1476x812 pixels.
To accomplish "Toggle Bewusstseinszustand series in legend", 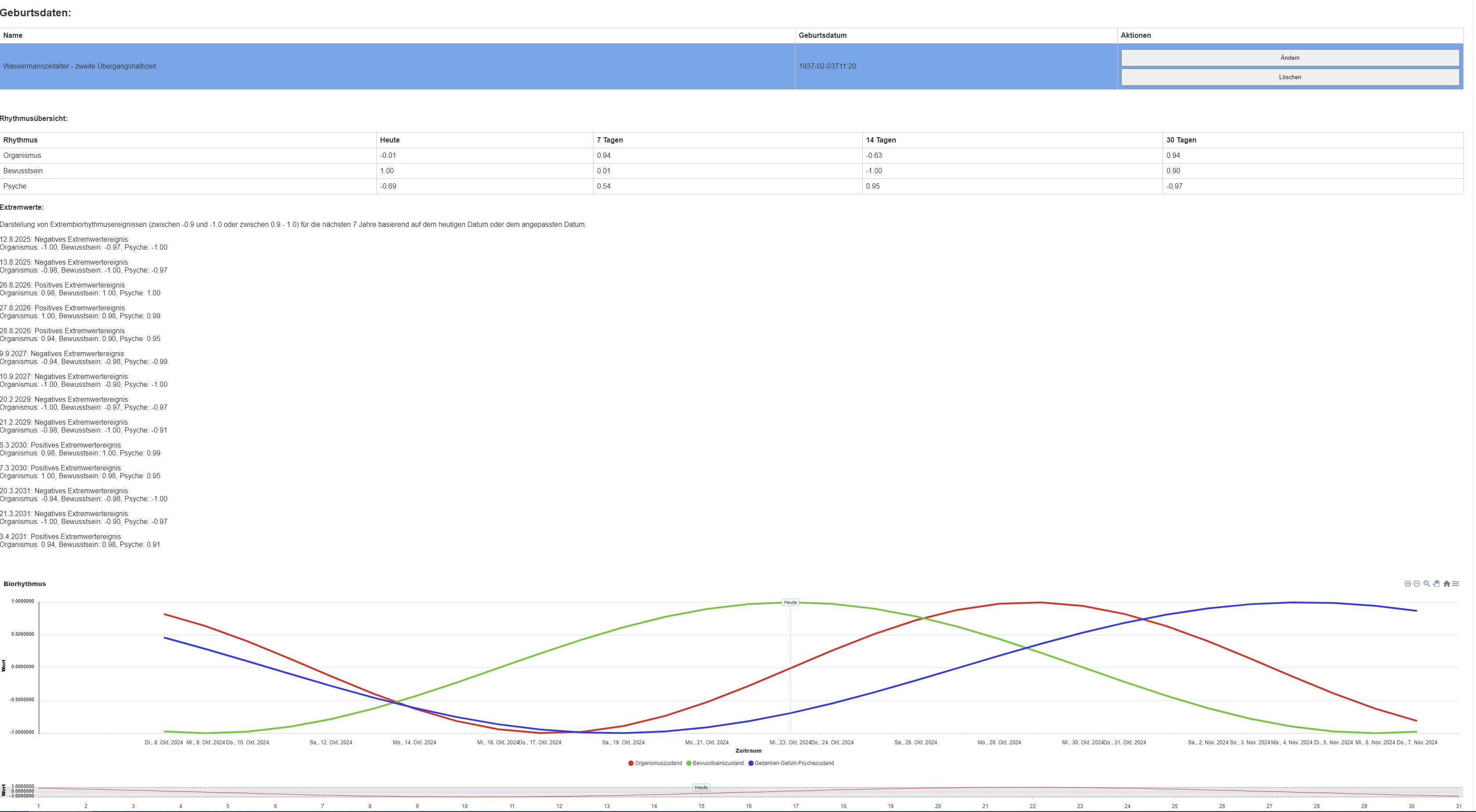I will point(718,763).
